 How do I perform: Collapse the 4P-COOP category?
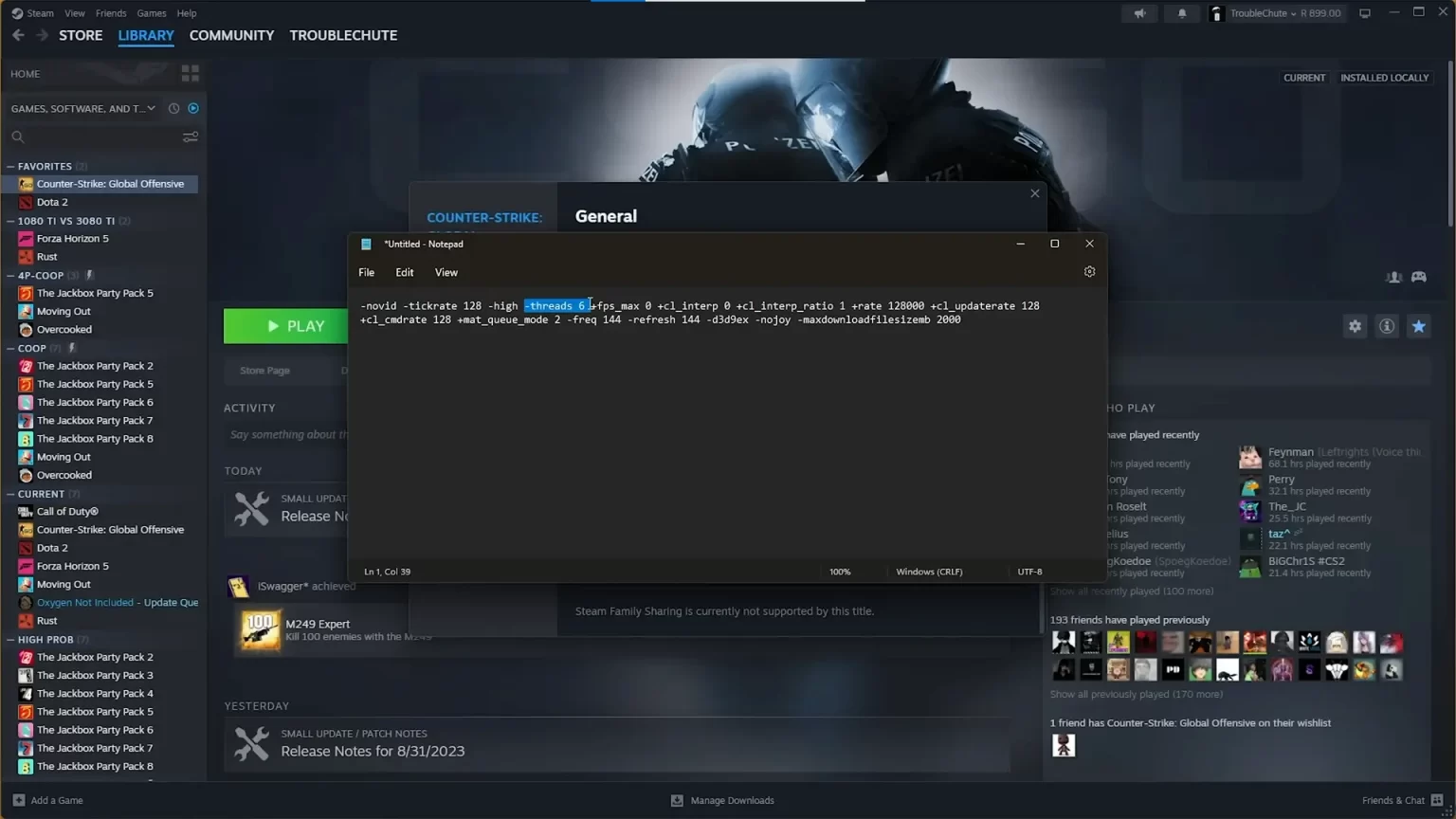[10, 276]
